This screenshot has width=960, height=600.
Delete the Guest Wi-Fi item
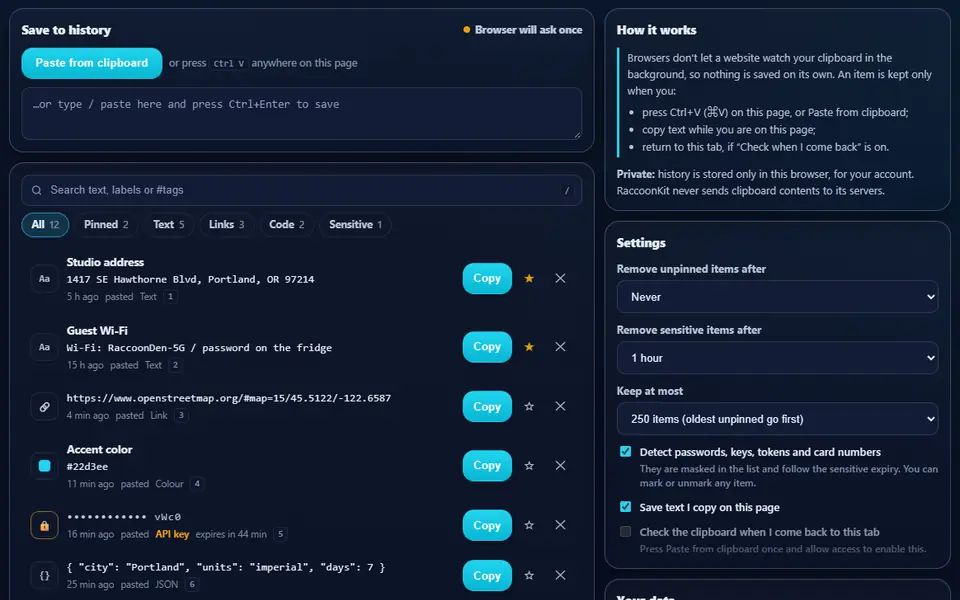click(x=560, y=347)
